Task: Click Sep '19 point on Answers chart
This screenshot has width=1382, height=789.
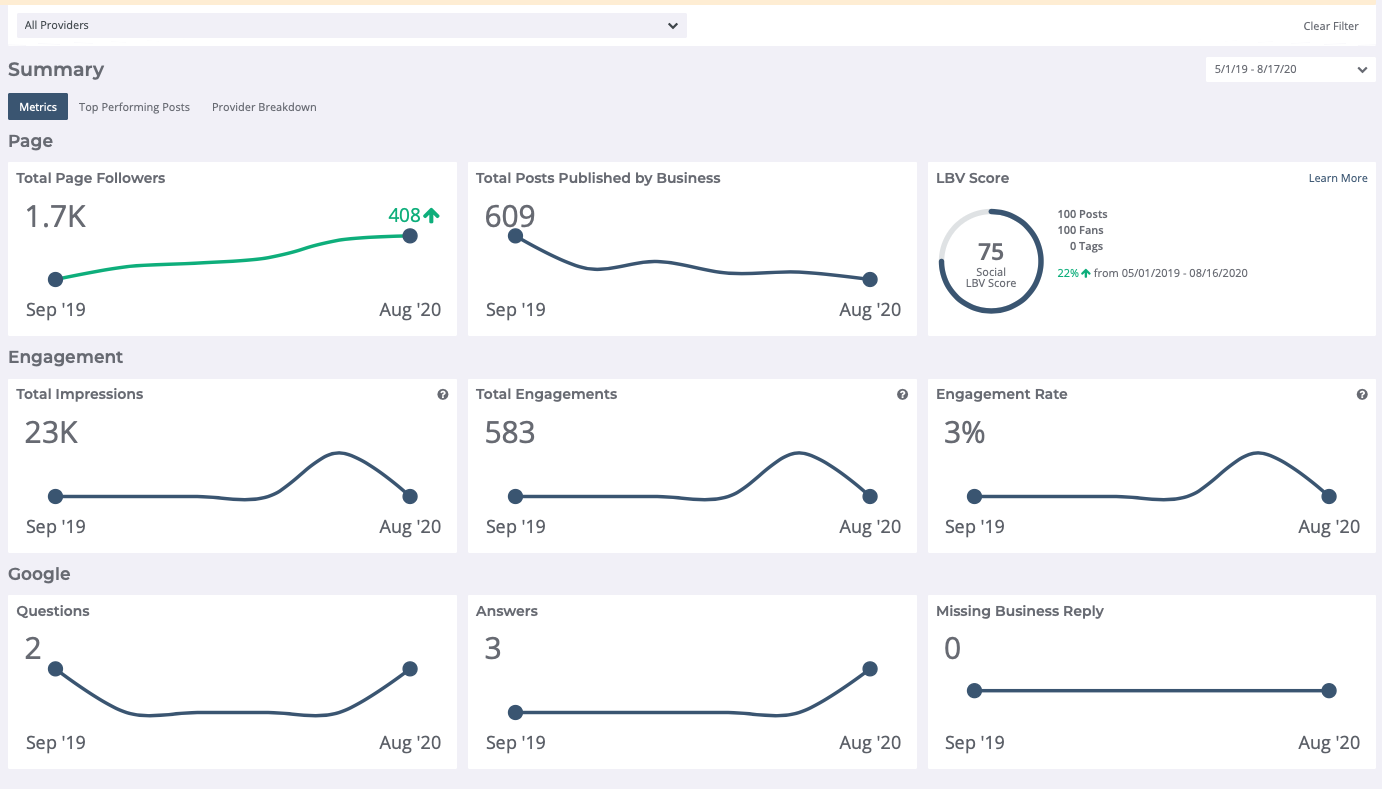Action: 515,712
